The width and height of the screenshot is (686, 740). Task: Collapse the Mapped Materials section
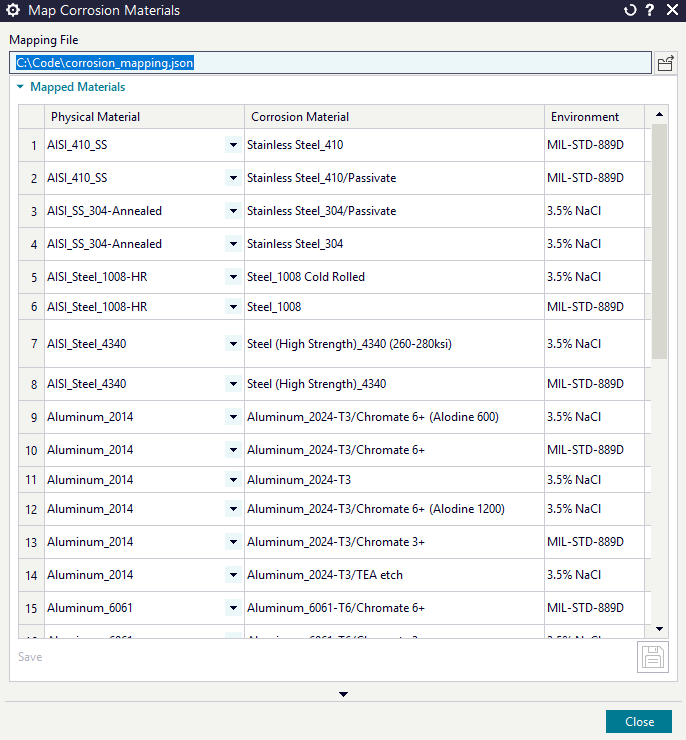coord(20,88)
